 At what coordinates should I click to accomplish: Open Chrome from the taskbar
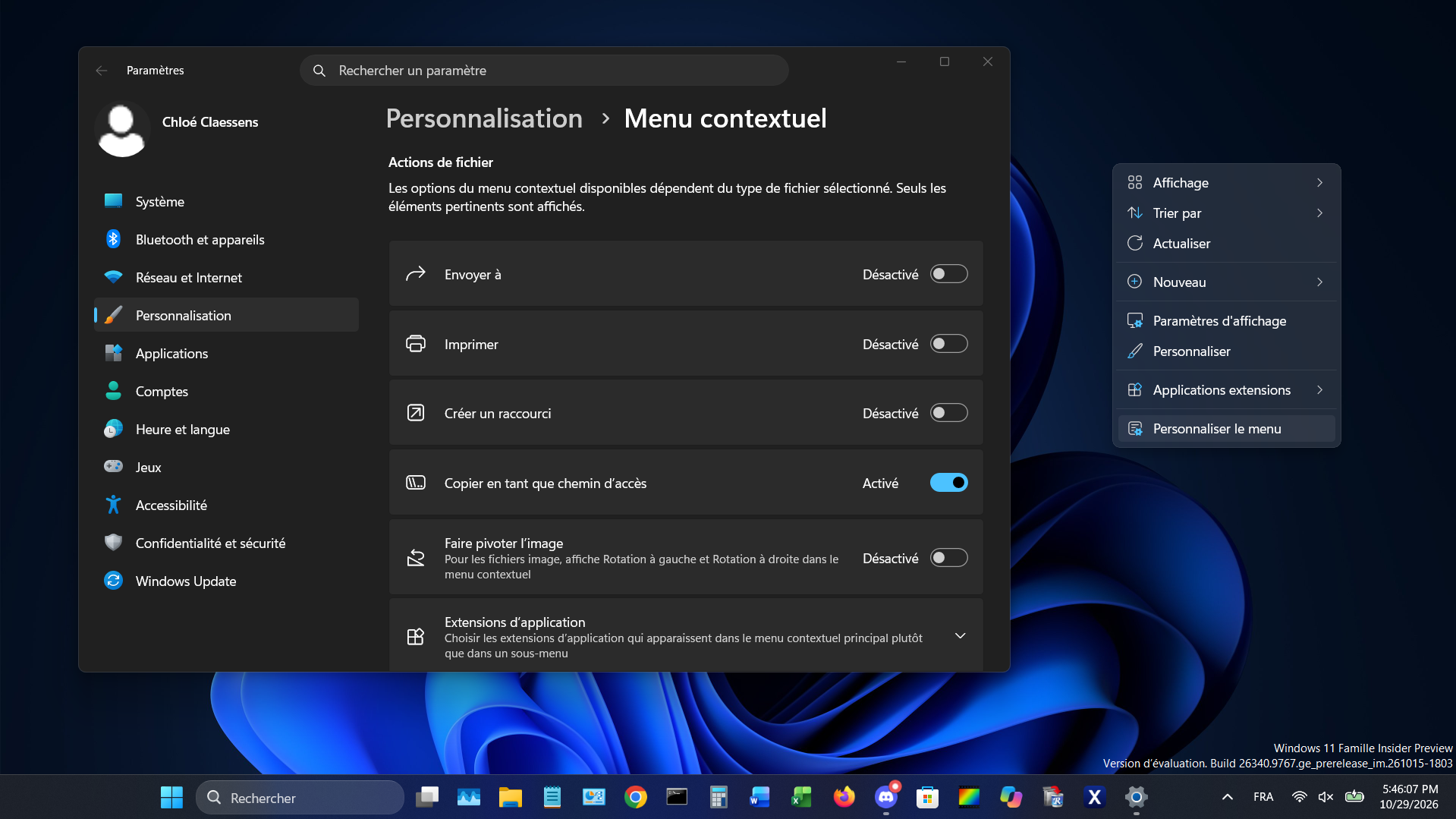[x=636, y=797]
